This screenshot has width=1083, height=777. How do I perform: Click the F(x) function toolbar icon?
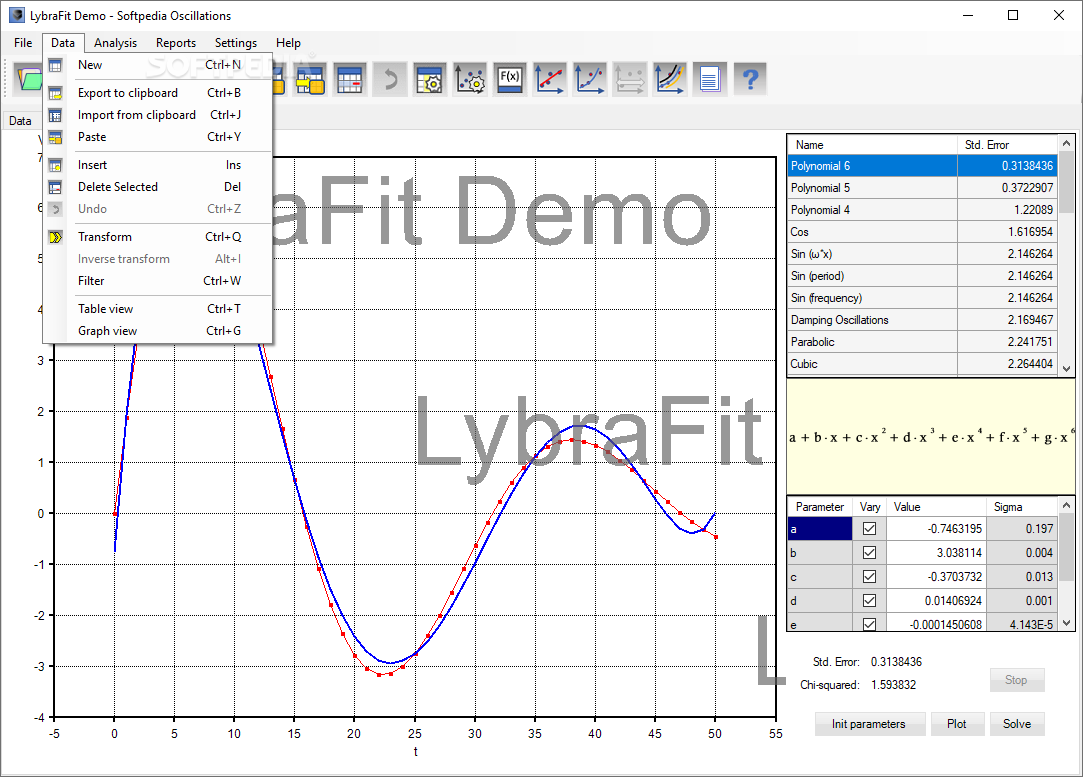pyautogui.click(x=510, y=79)
